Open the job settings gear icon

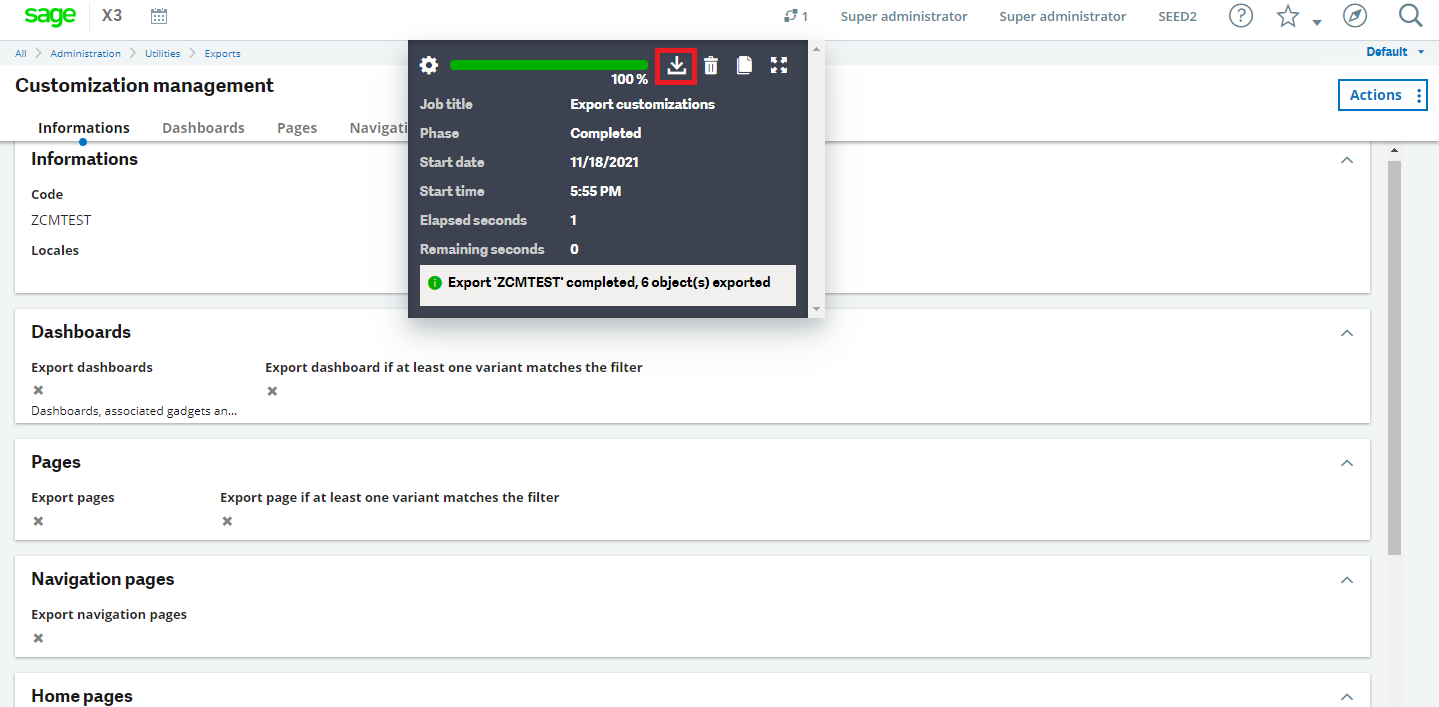coord(428,64)
